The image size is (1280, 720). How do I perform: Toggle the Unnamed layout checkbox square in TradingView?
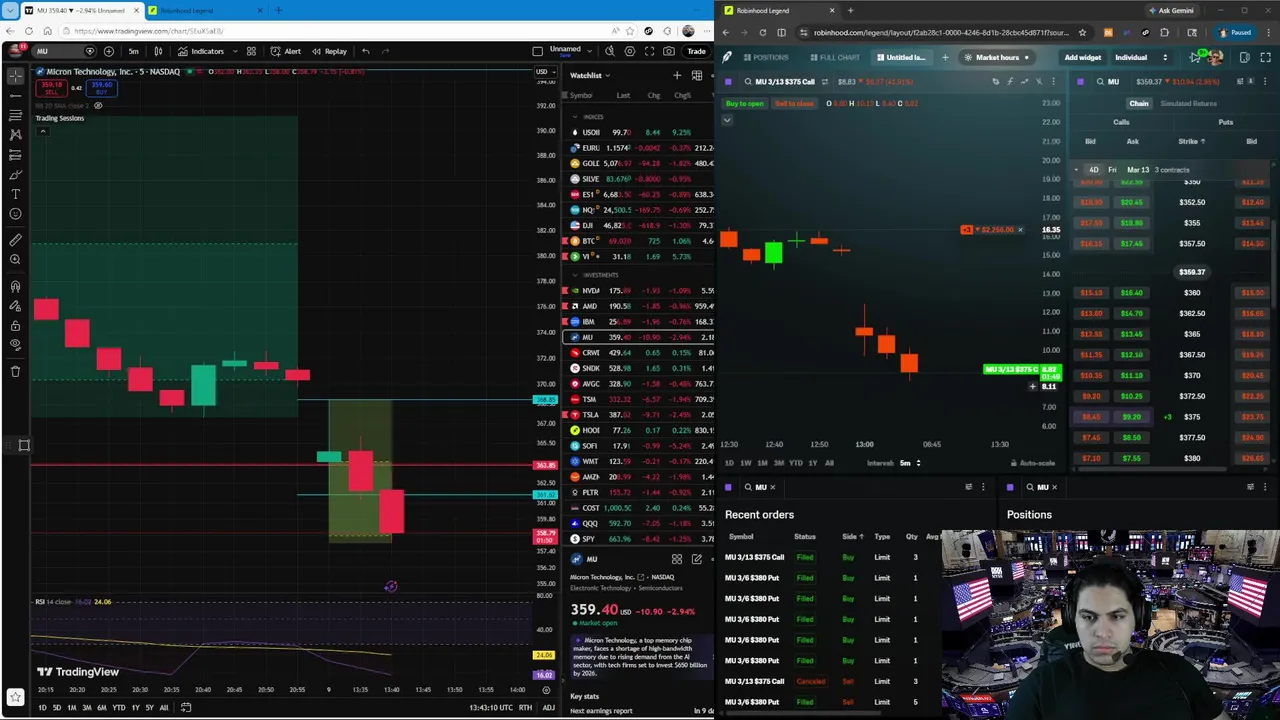(538, 51)
